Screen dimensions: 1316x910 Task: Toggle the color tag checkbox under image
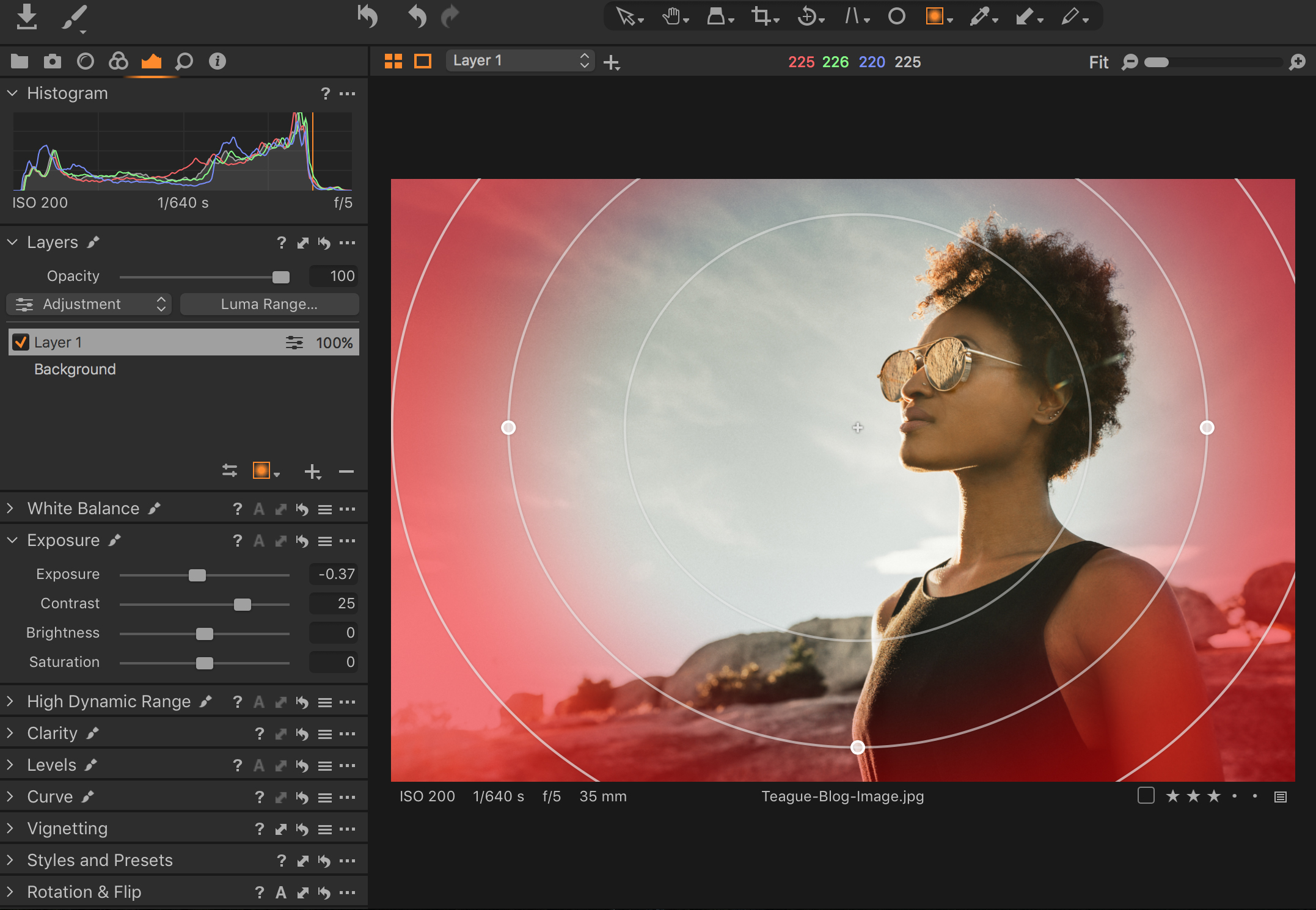(x=1146, y=796)
